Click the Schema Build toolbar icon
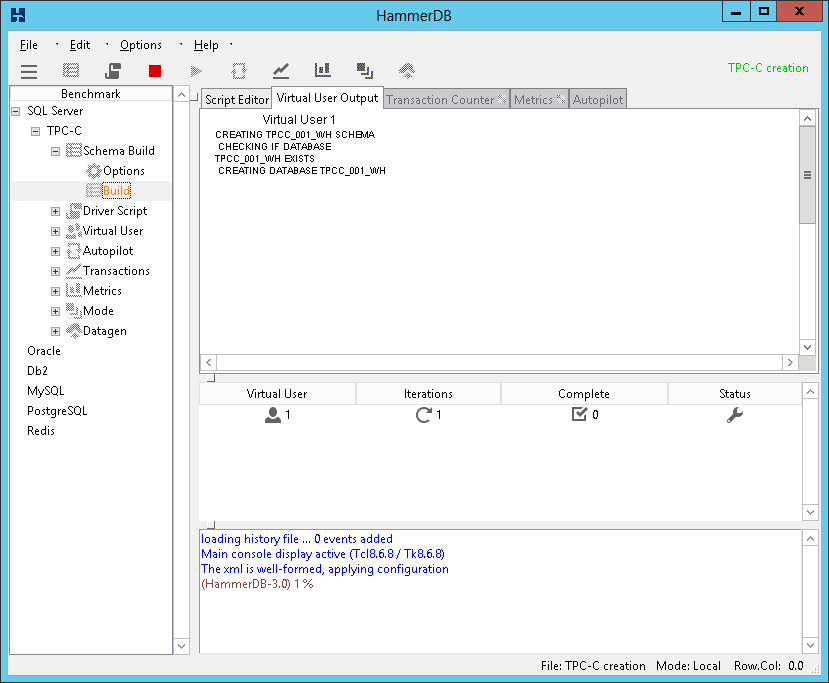The height and width of the screenshot is (683, 829). 71,71
